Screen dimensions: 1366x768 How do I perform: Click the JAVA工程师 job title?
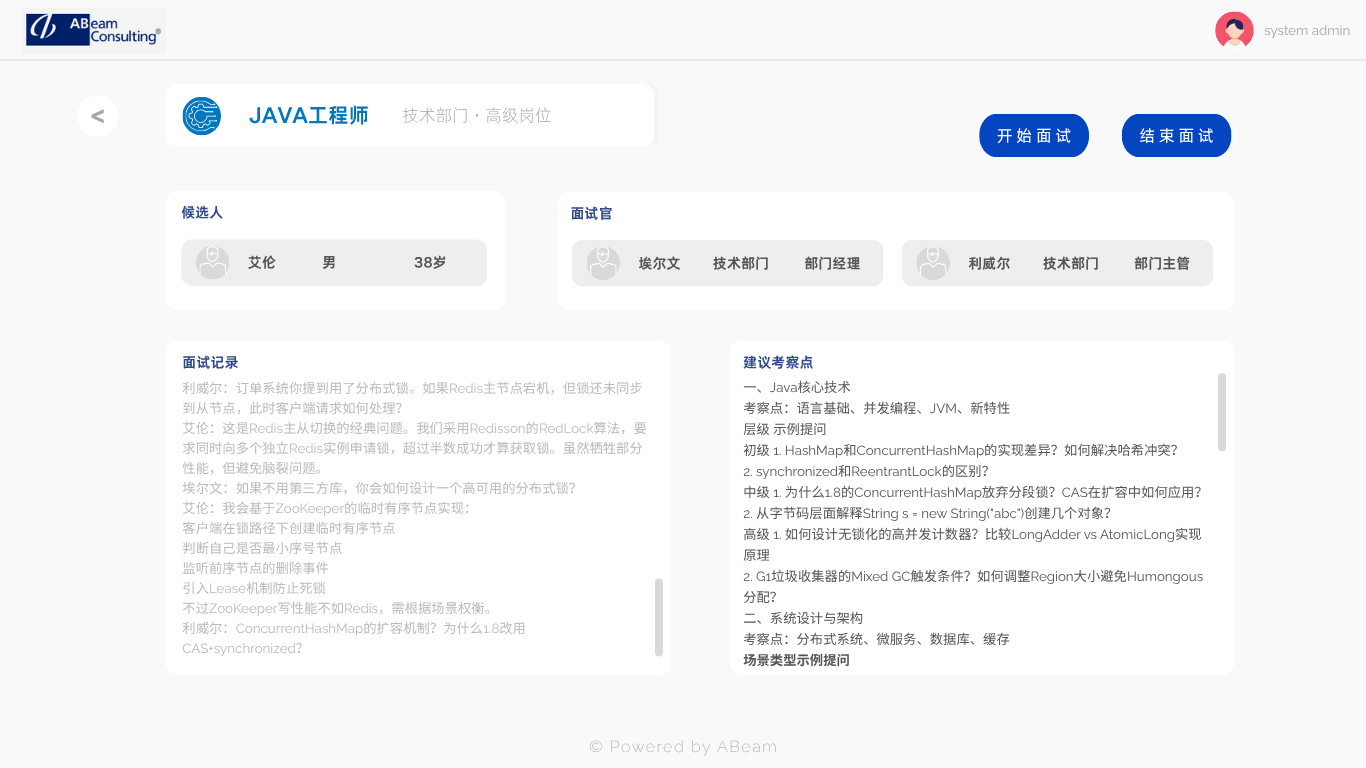[x=309, y=116]
